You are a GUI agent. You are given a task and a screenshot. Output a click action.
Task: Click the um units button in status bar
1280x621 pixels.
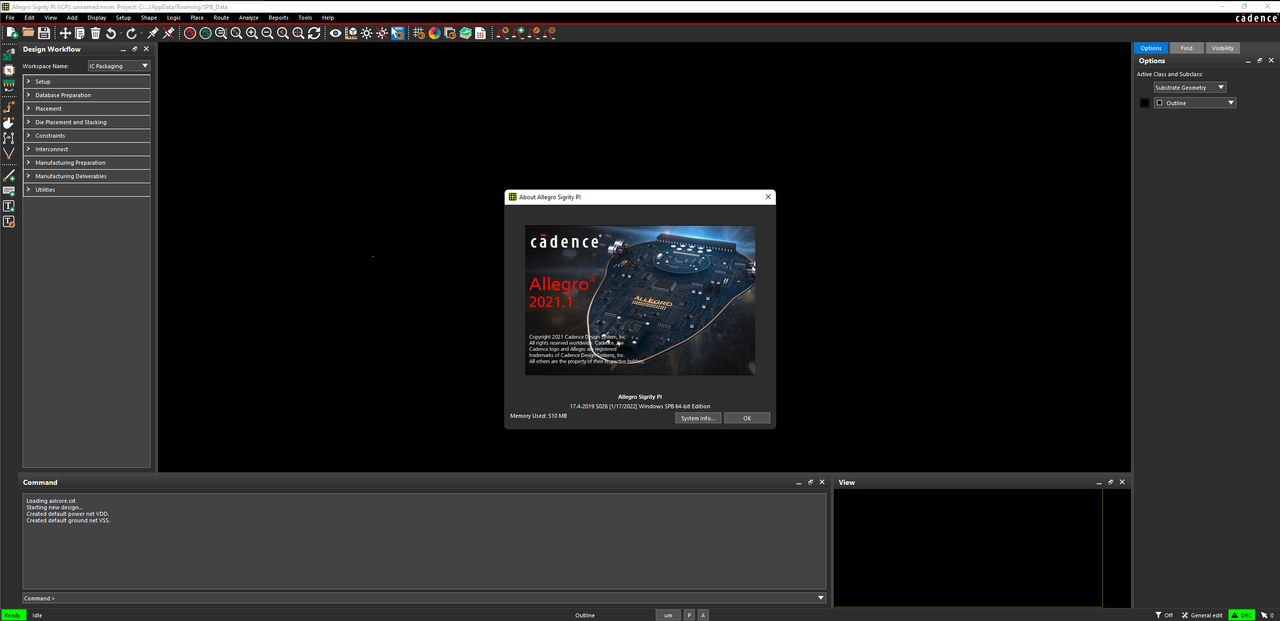click(x=668, y=615)
